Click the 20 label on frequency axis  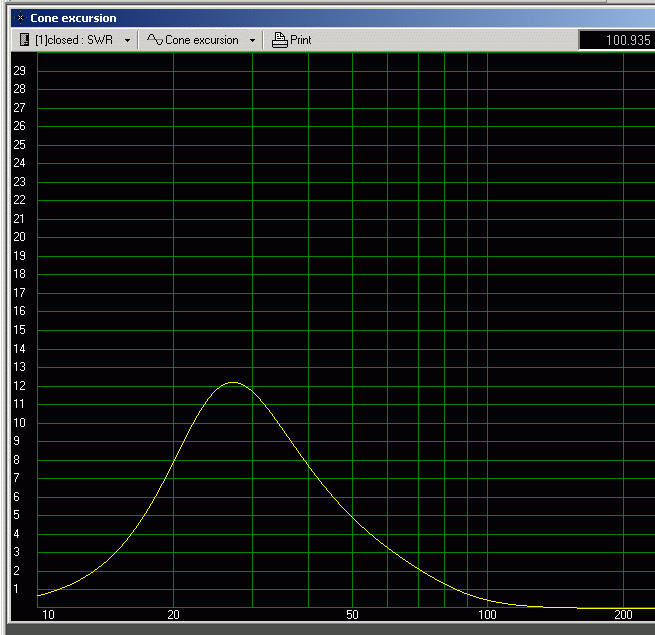tap(173, 615)
